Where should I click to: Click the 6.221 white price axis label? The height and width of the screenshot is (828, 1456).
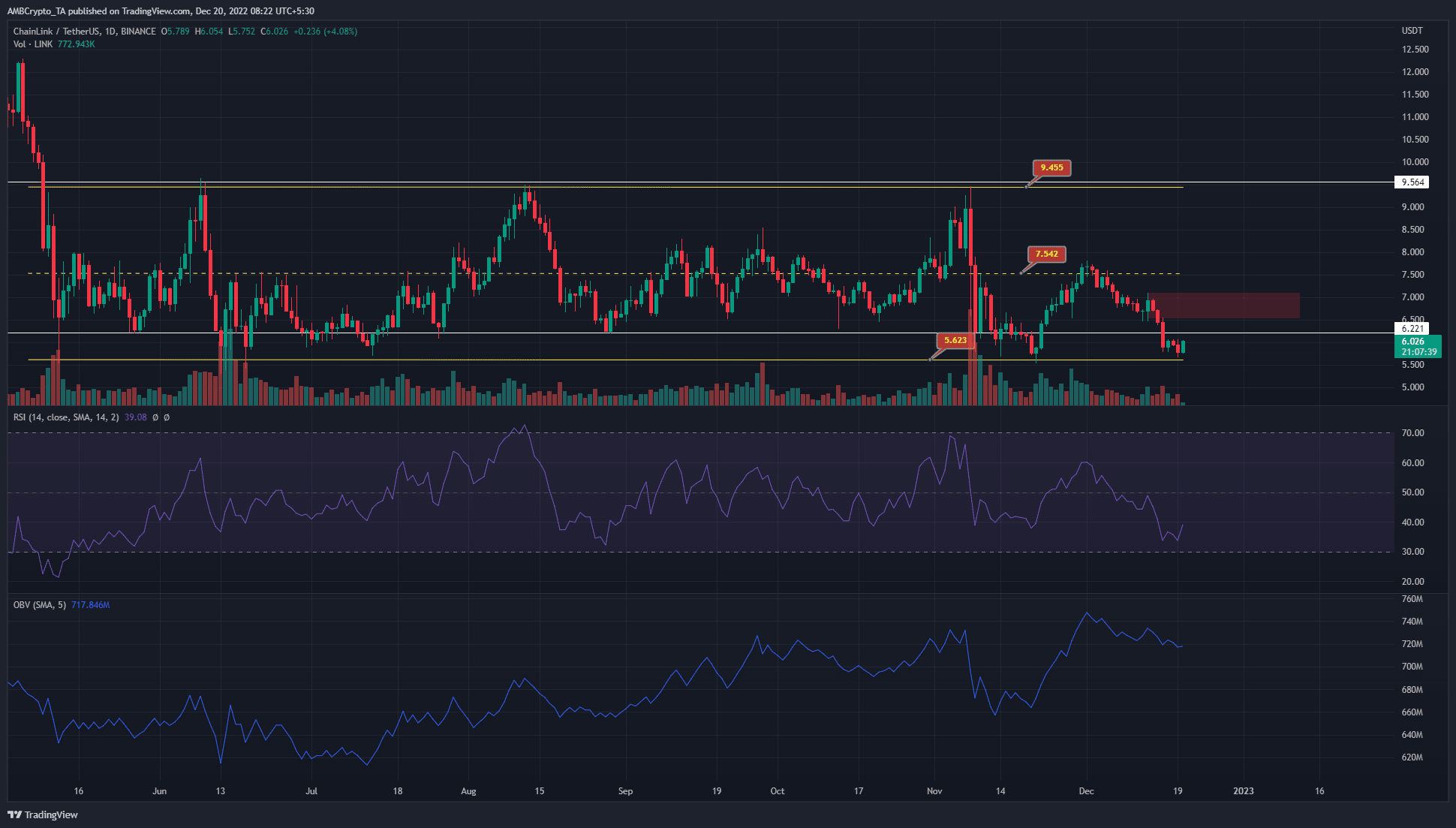pyautogui.click(x=1413, y=328)
